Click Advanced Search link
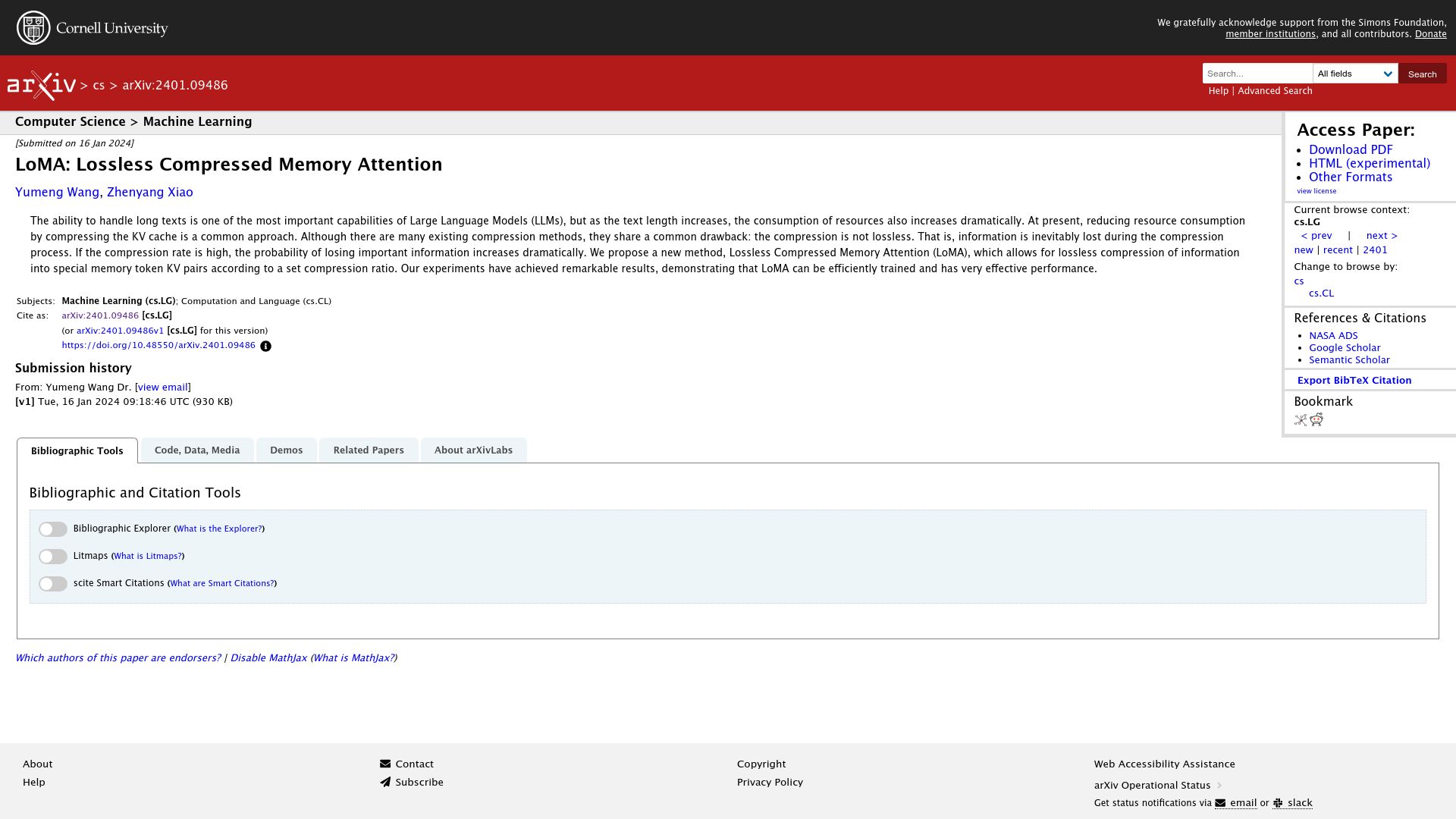1456x819 pixels. click(x=1275, y=91)
